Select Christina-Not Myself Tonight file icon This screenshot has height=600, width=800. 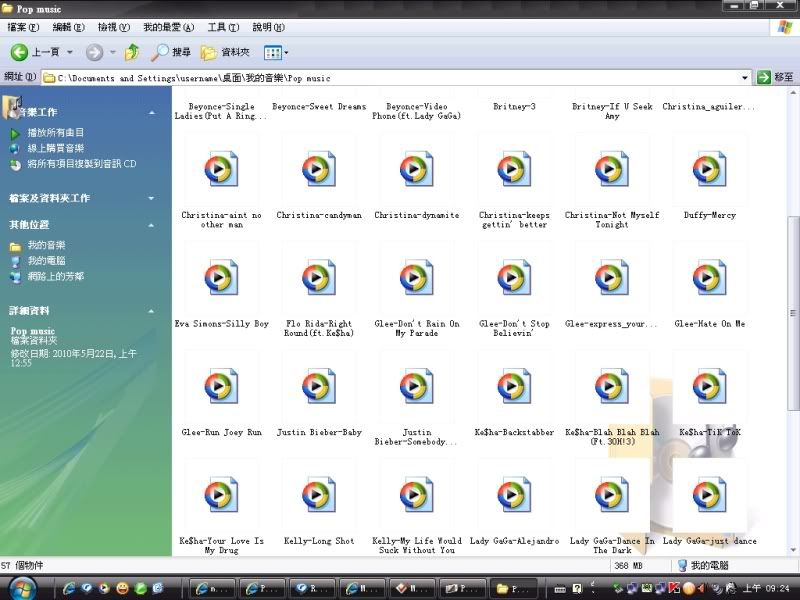coord(612,168)
